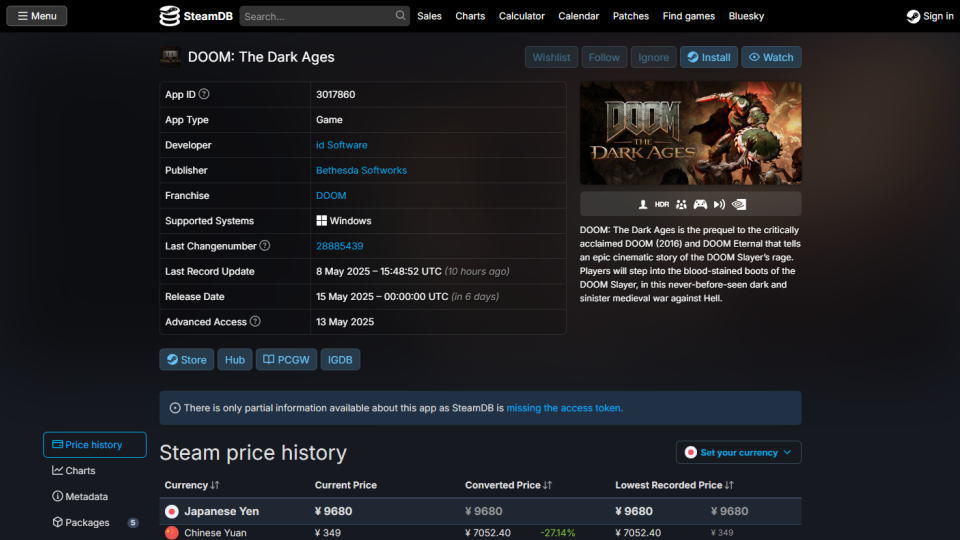Viewport: 960px width, 540px height.
Task: Sort by Lowest Recorded Price column
Action: [674, 485]
